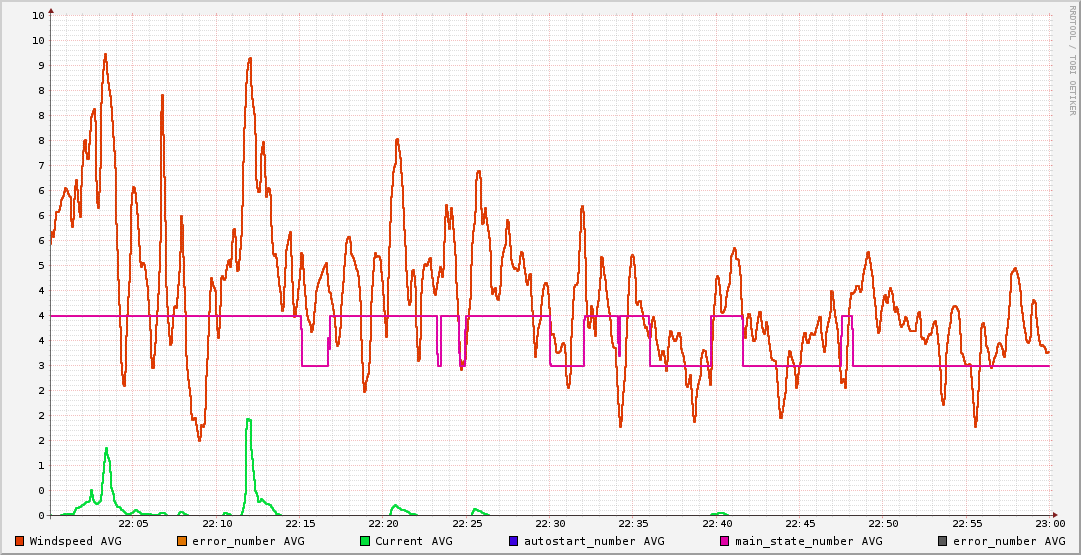Click the y-axis value label 9
Image resolution: width=1081 pixels, height=555 pixels.
[39, 66]
